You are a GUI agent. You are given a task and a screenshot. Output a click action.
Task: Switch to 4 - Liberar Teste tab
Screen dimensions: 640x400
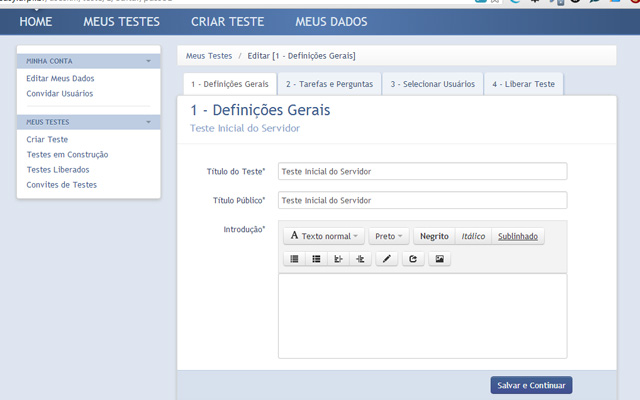click(524, 84)
